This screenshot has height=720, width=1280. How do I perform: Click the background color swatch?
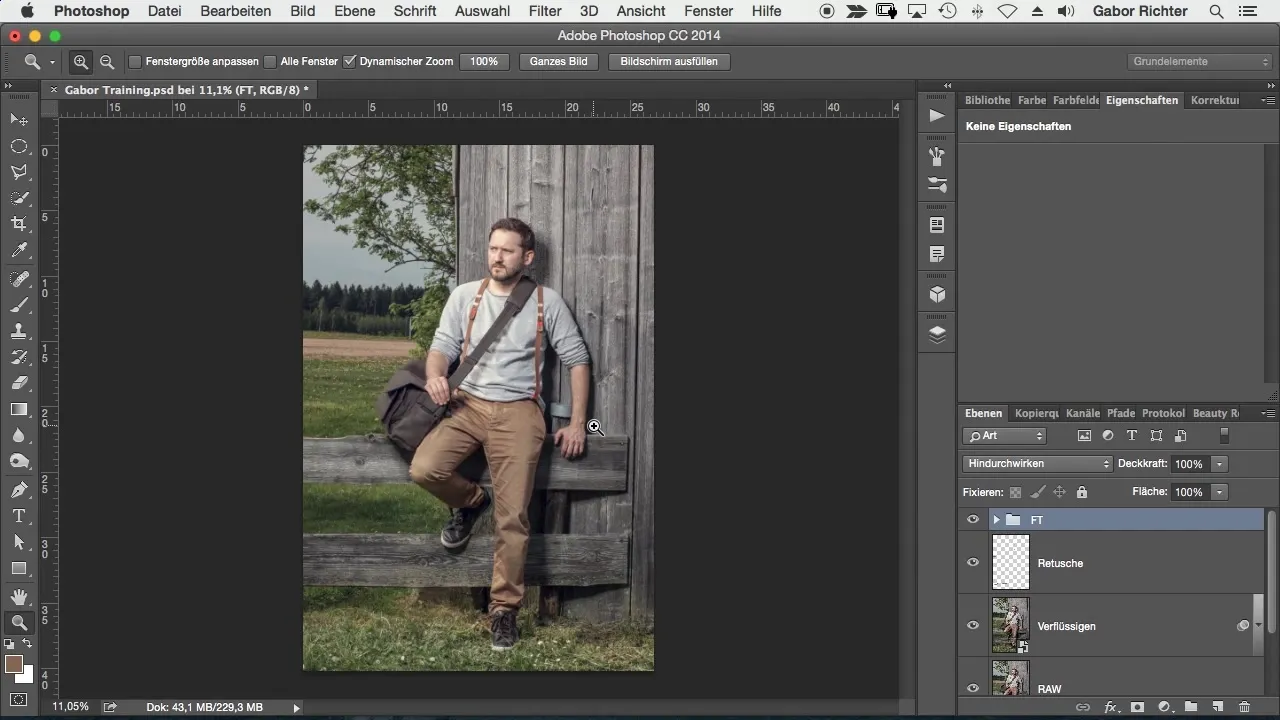[x=26, y=675]
